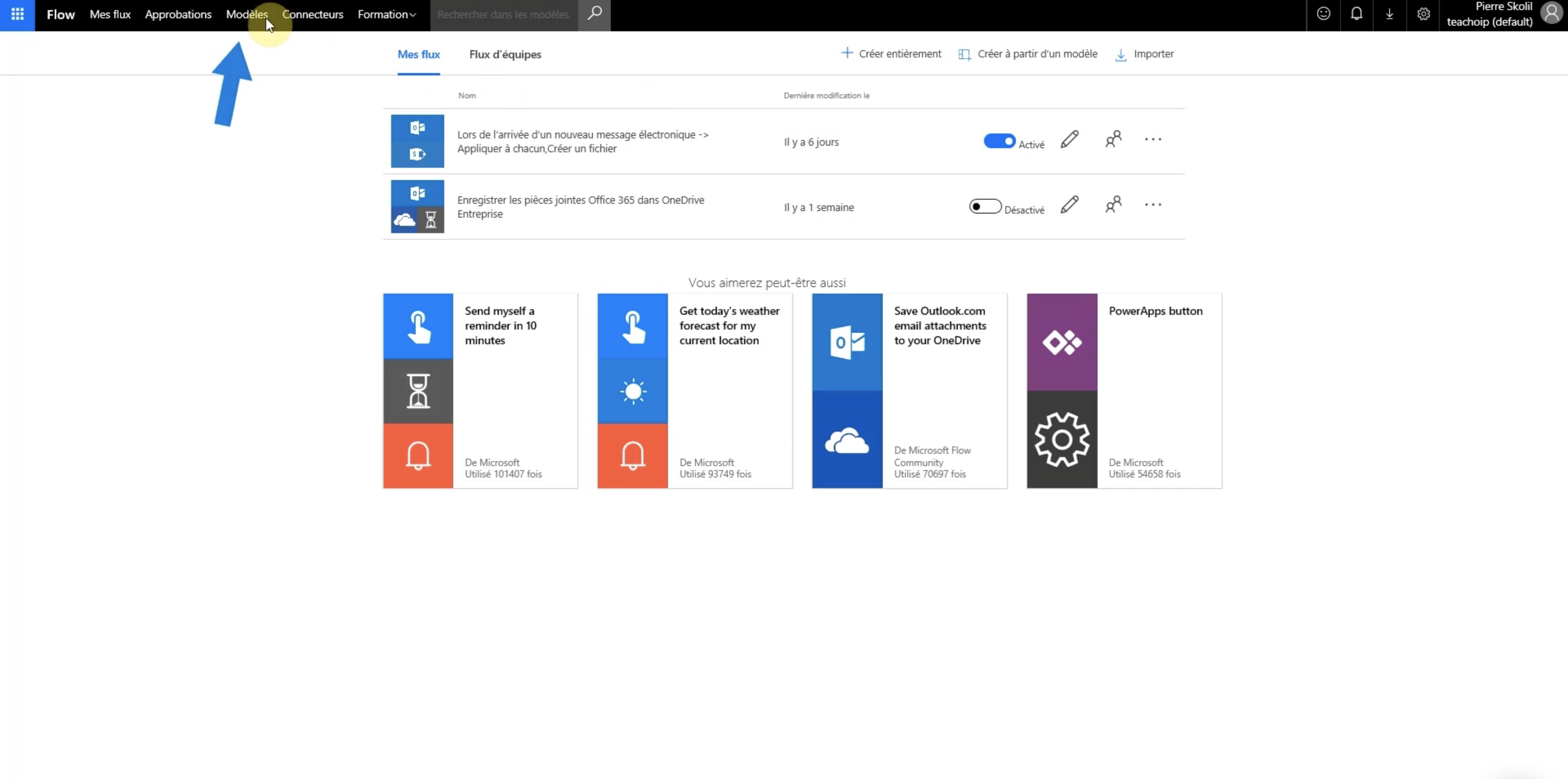Click the sun icon on weather forecast template

(x=633, y=391)
